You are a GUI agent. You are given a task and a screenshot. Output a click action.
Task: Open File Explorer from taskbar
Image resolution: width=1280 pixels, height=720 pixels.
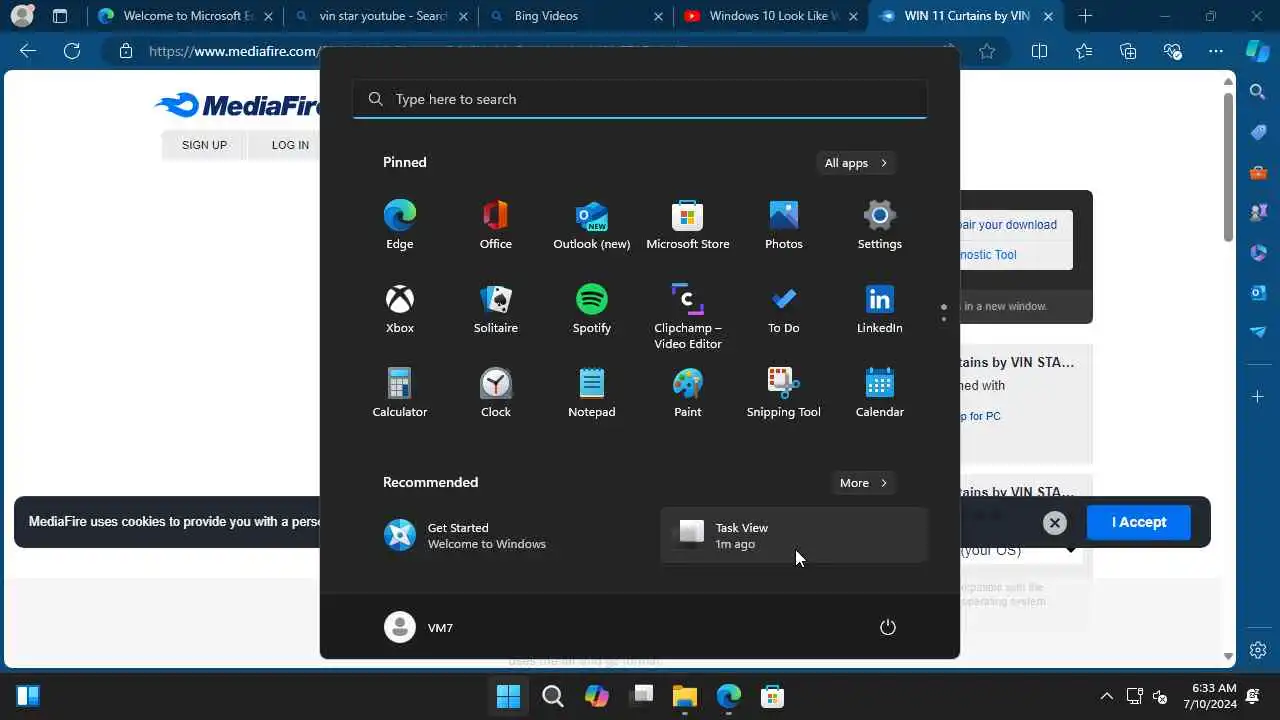tap(684, 696)
